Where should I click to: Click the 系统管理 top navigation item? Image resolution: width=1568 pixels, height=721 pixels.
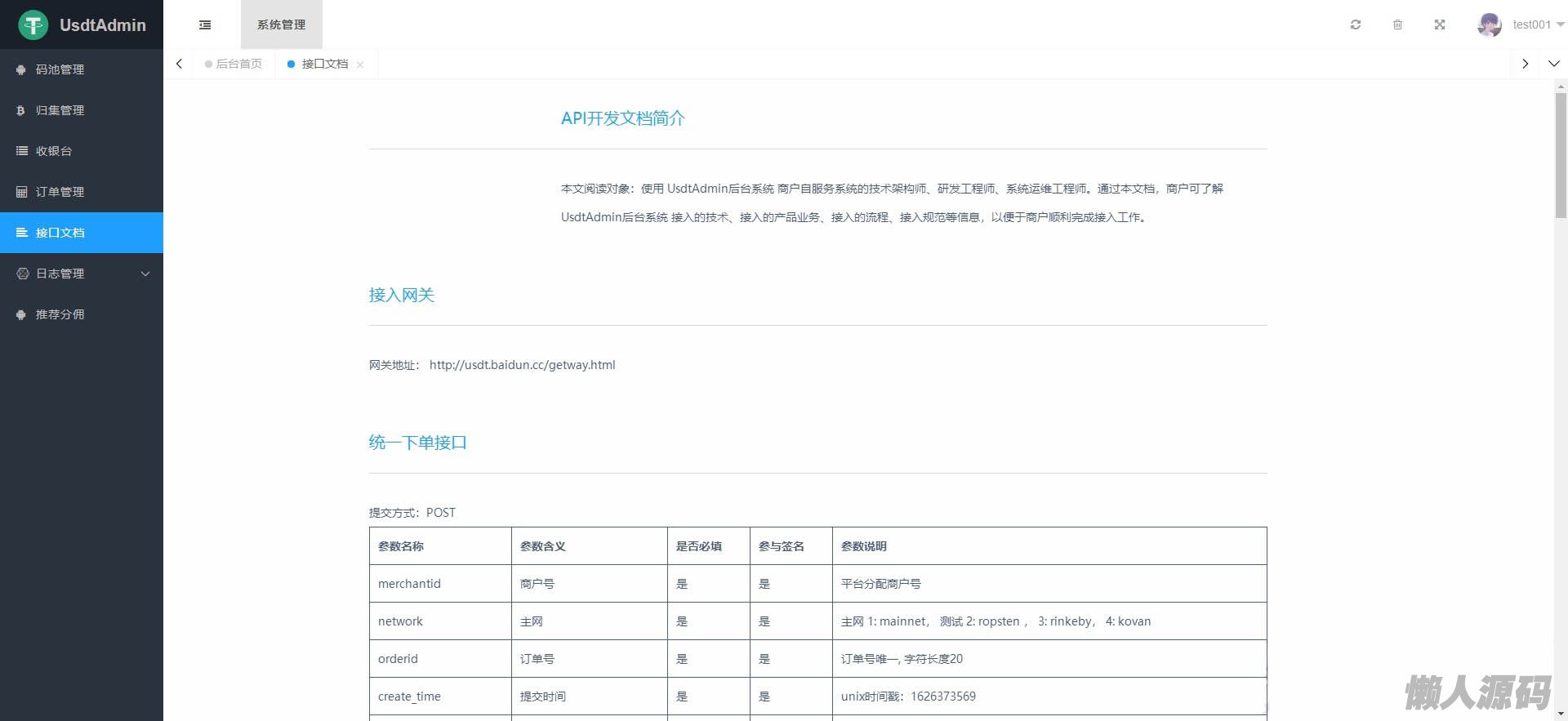coord(281,24)
